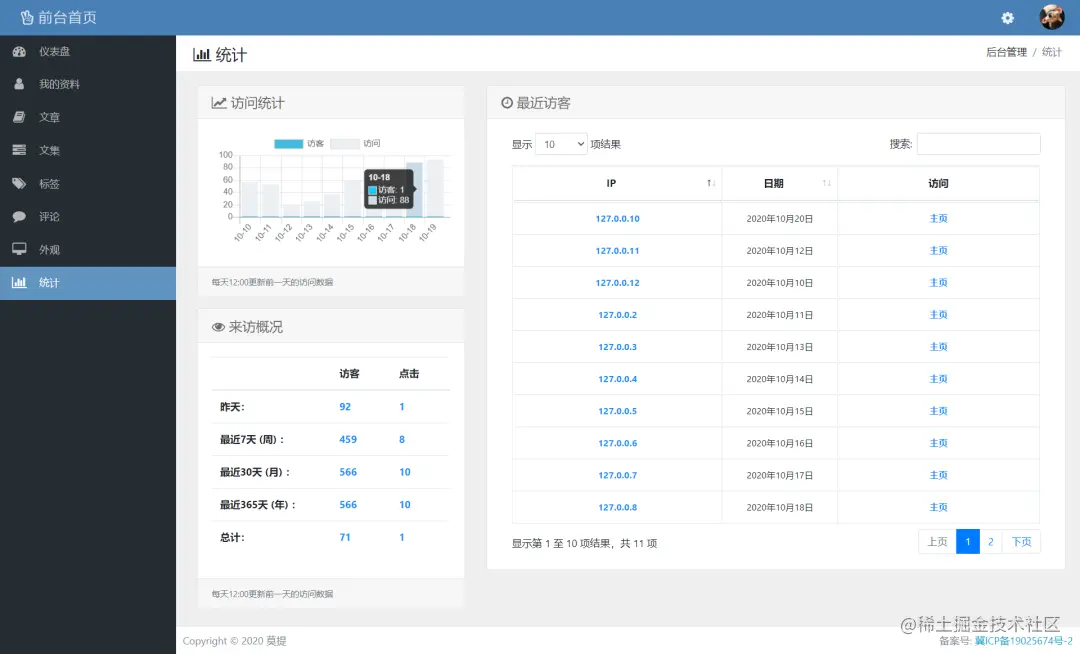This screenshot has width=1080, height=654.
Task: Open IP 127.0.0.11 link
Action: tap(617, 251)
